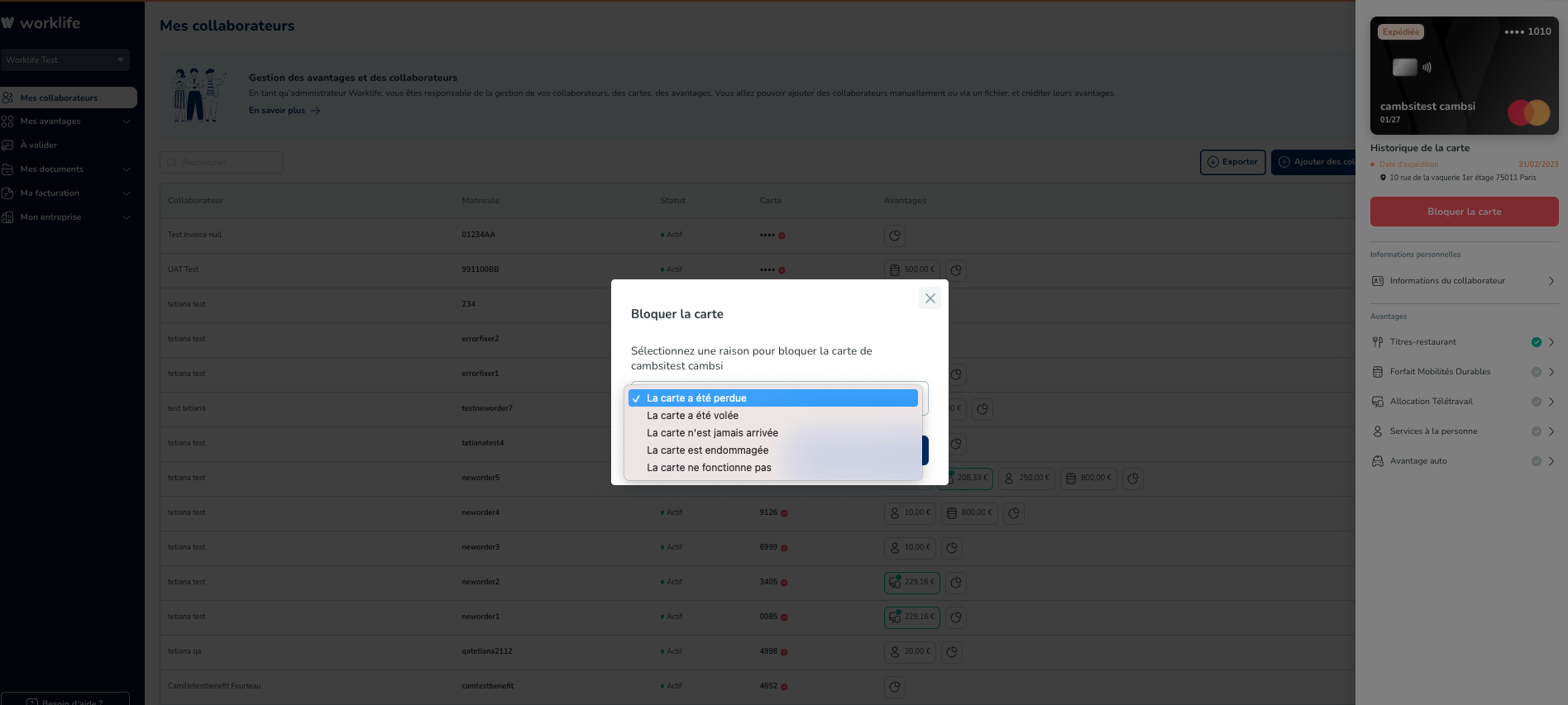Pick 'La carte ne fonctionne pas'

(709, 468)
